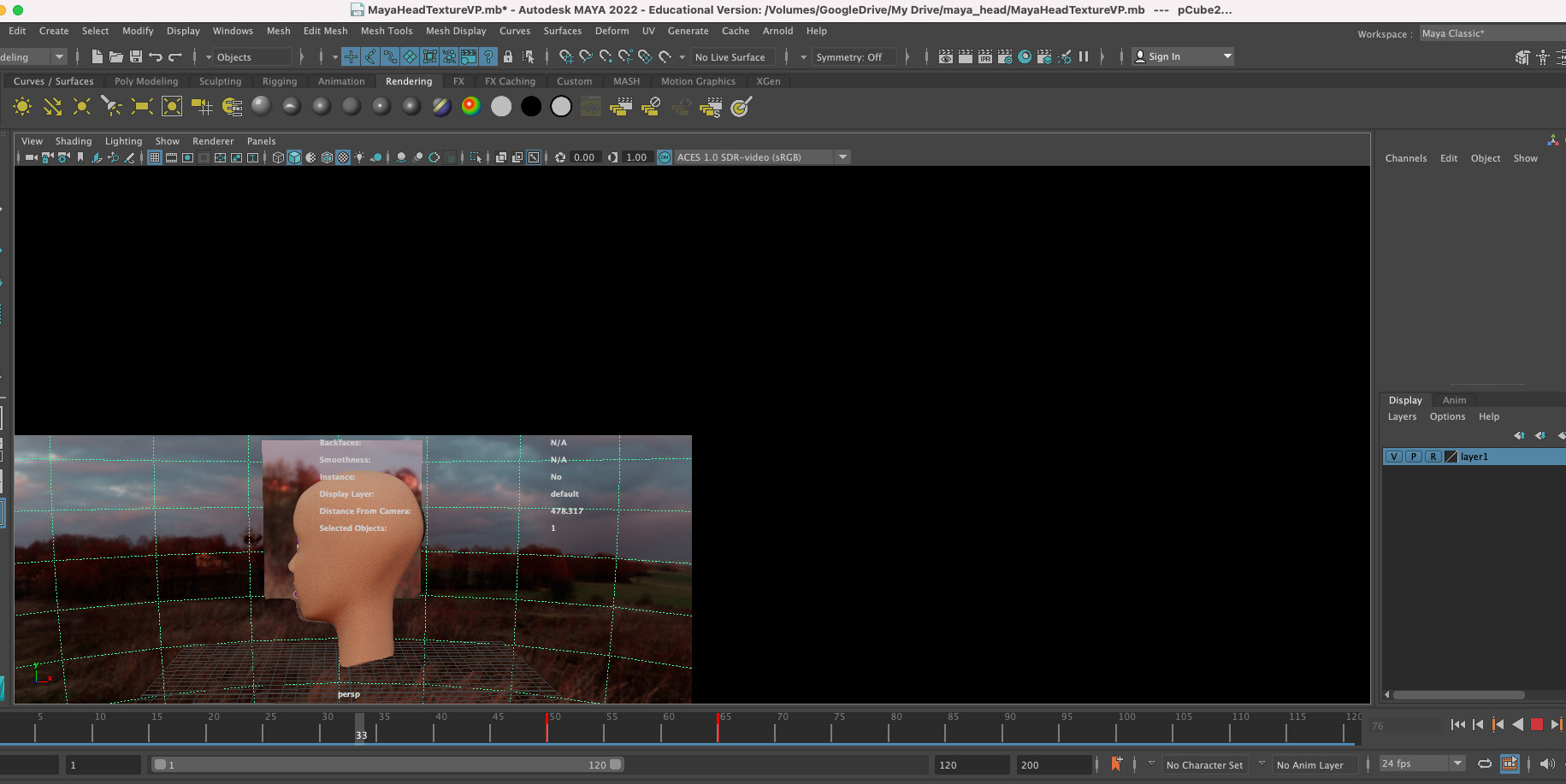Click the shaded-cube display mode icon
Viewport: 1566px width, 784px height.
[293, 157]
